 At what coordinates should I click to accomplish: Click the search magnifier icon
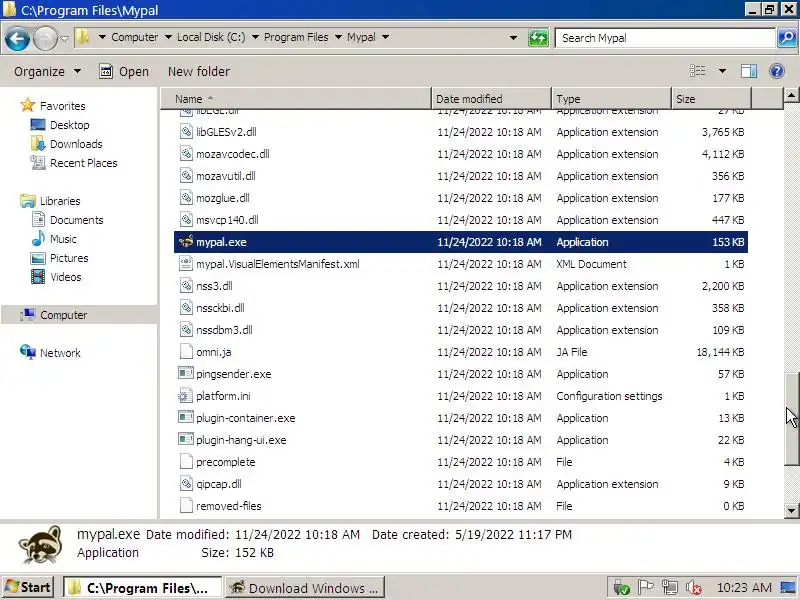coord(787,38)
